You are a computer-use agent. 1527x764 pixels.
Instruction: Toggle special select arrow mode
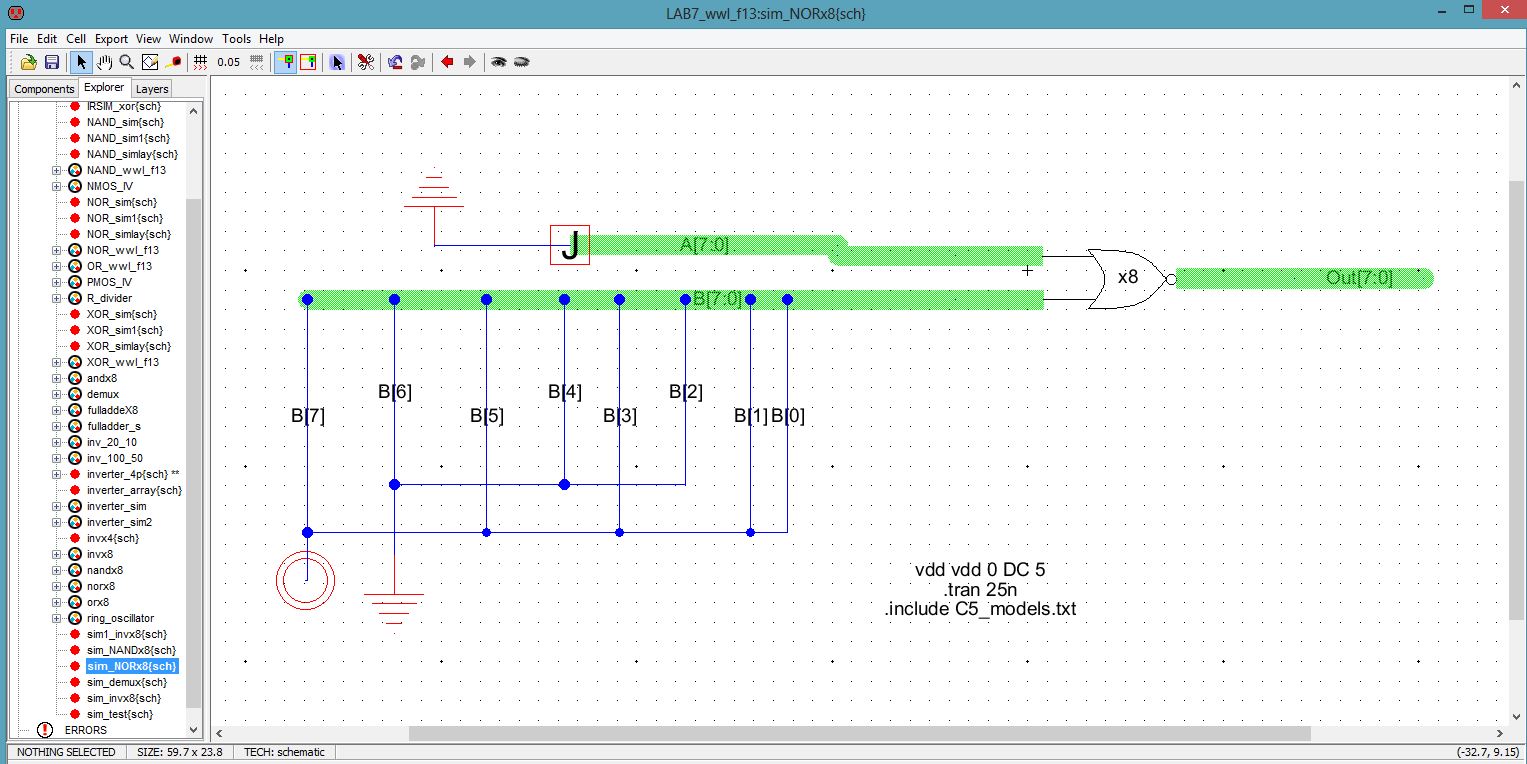coord(337,62)
